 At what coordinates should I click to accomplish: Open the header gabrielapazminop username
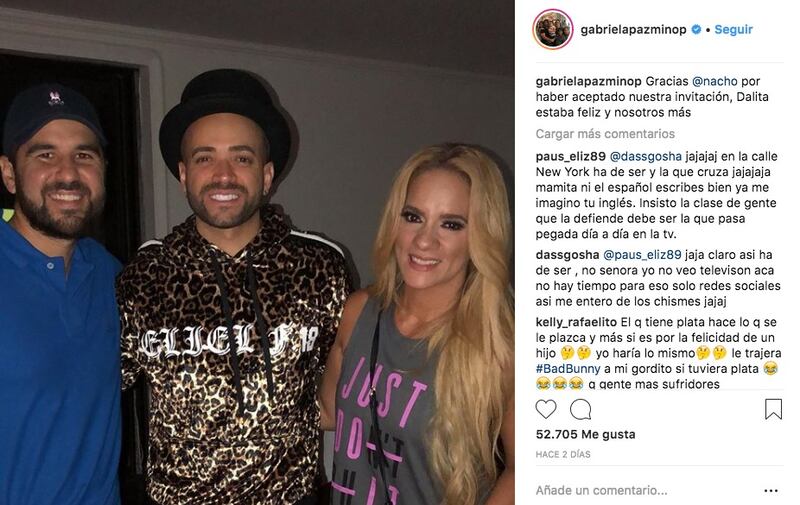(x=633, y=30)
